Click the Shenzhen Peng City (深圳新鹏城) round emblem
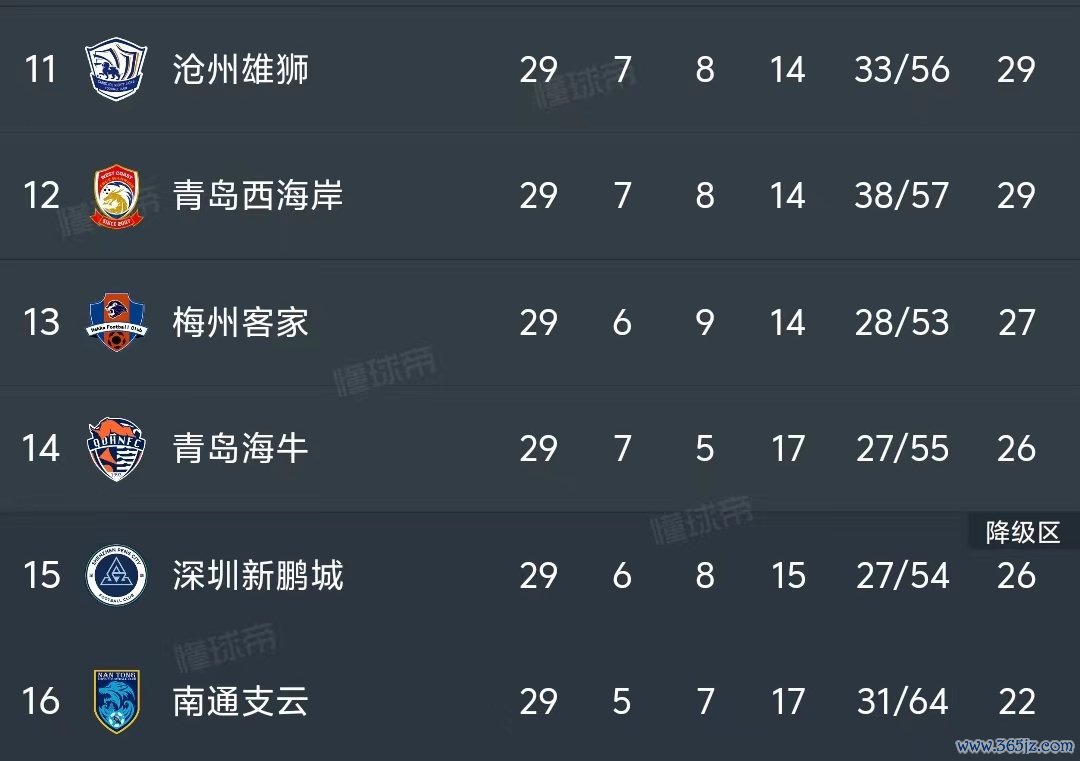The width and height of the screenshot is (1080, 761). click(116, 575)
